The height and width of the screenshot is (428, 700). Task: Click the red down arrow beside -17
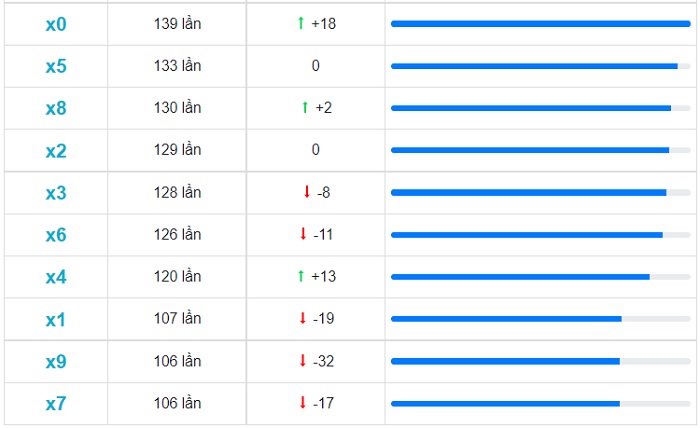[x=303, y=402]
